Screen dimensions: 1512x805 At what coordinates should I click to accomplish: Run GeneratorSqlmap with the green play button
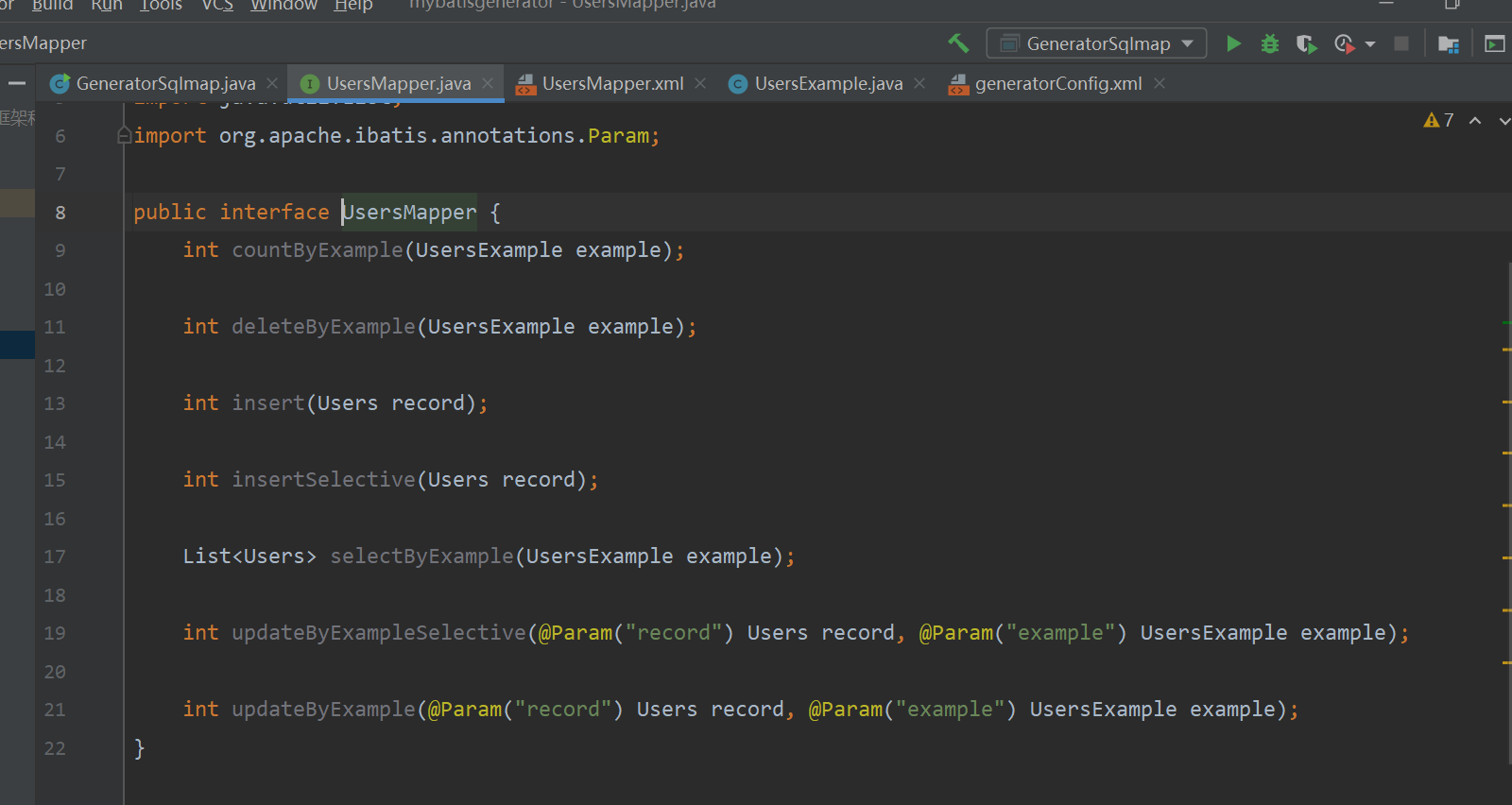tap(1233, 43)
